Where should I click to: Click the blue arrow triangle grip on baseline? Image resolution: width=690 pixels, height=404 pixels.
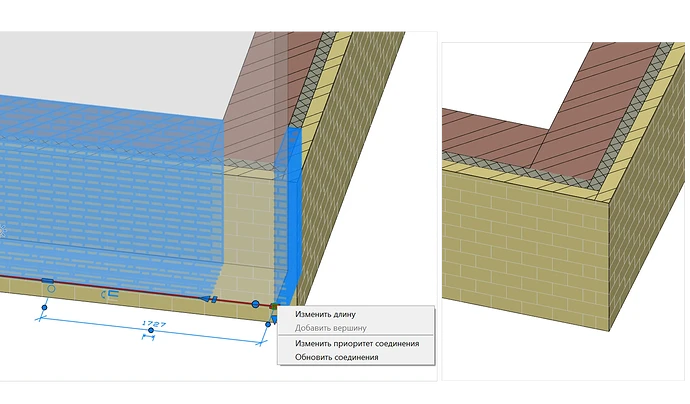click(x=205, y=299)
